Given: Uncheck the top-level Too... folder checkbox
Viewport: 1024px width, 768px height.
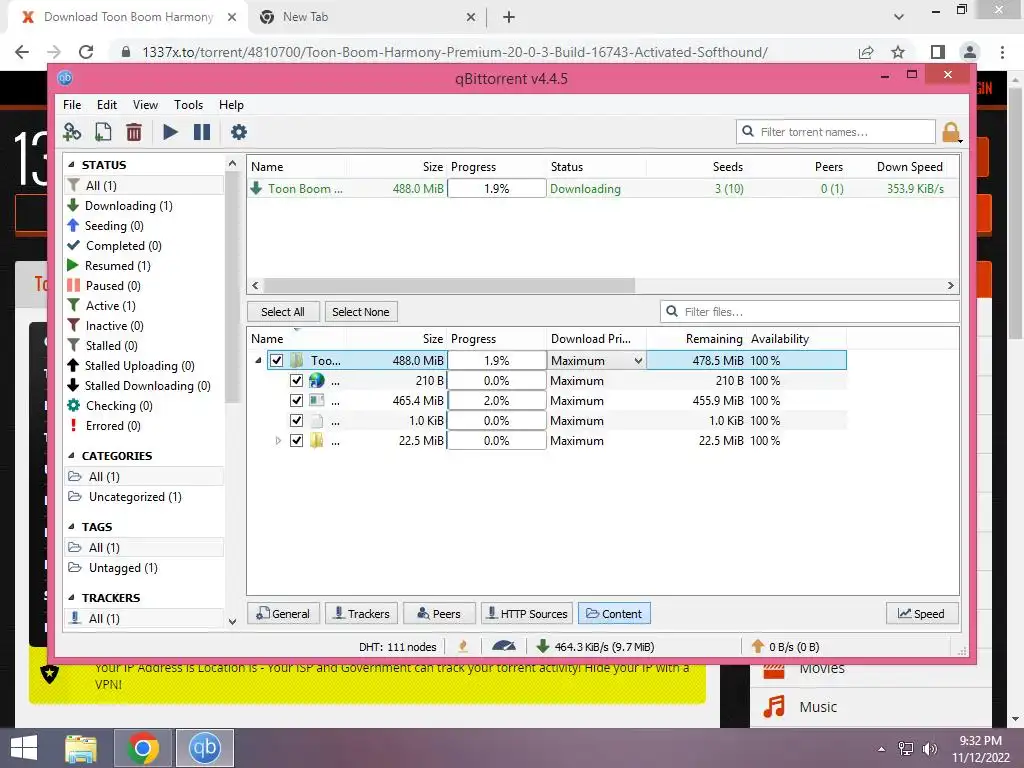Looking at the screenshot, I should pyautogui.click(x=277, y=360).
